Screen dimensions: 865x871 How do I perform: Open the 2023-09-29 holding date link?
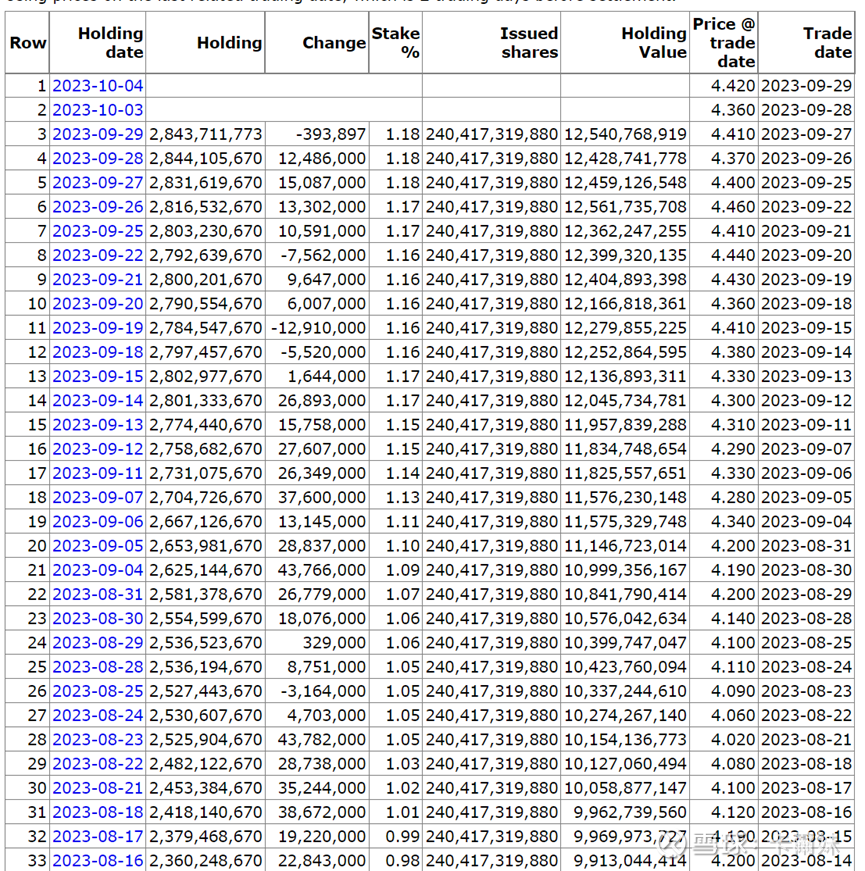pyautogui.click(x=98, y=134)
